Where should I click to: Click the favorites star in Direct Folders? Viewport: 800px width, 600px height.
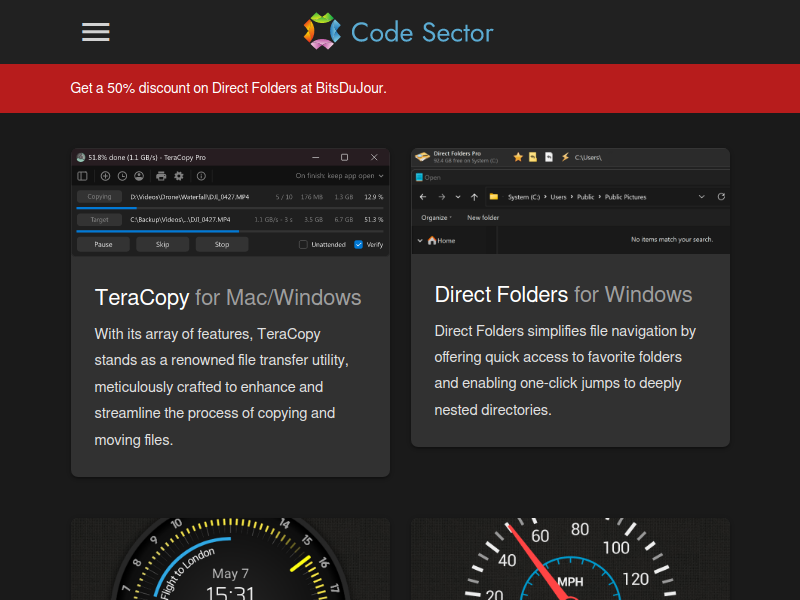(x=518, y=157)
